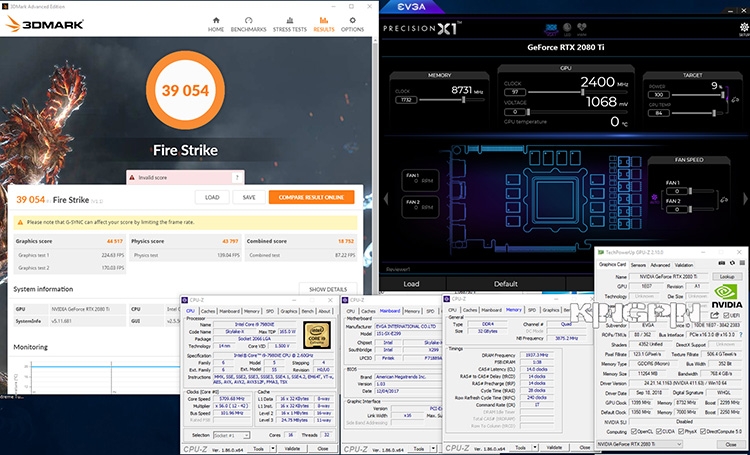Screen dimensions: 750x455
Task: Click the Compare Result Online button
Action: tap(311, 197)
